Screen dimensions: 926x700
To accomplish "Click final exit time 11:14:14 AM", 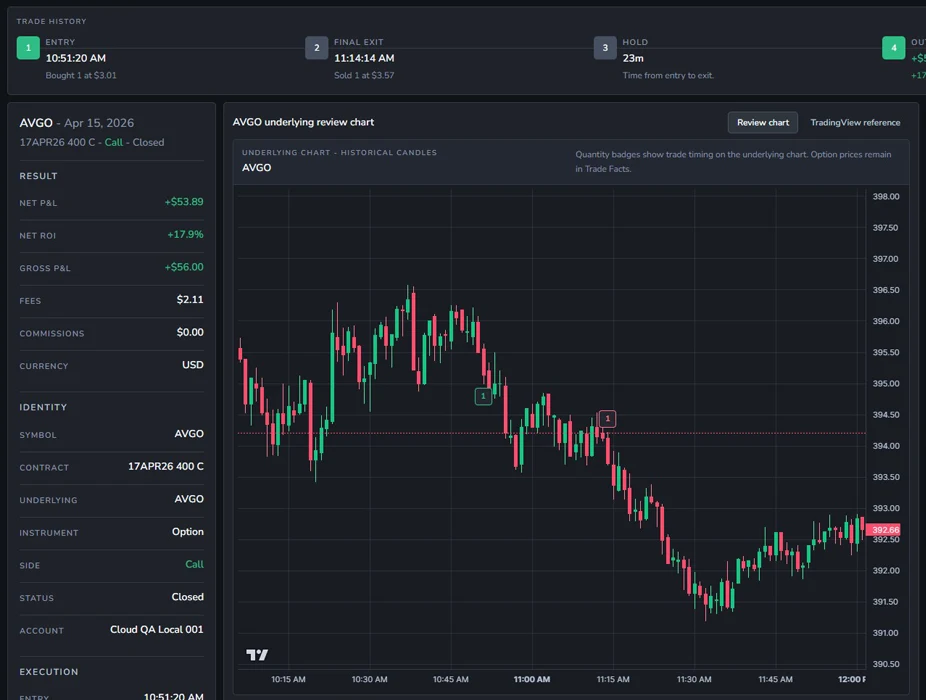I will [x=364, y=58].
